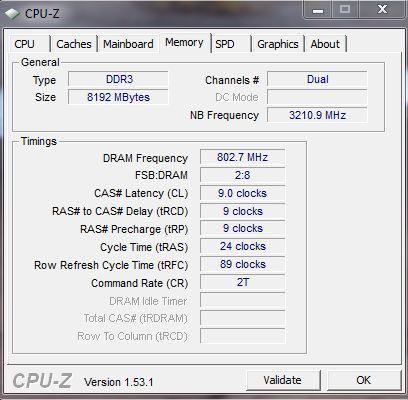Click the CPU-Z title bar icon
This screenshot has width=408, height=400.
tap(12, 14)
